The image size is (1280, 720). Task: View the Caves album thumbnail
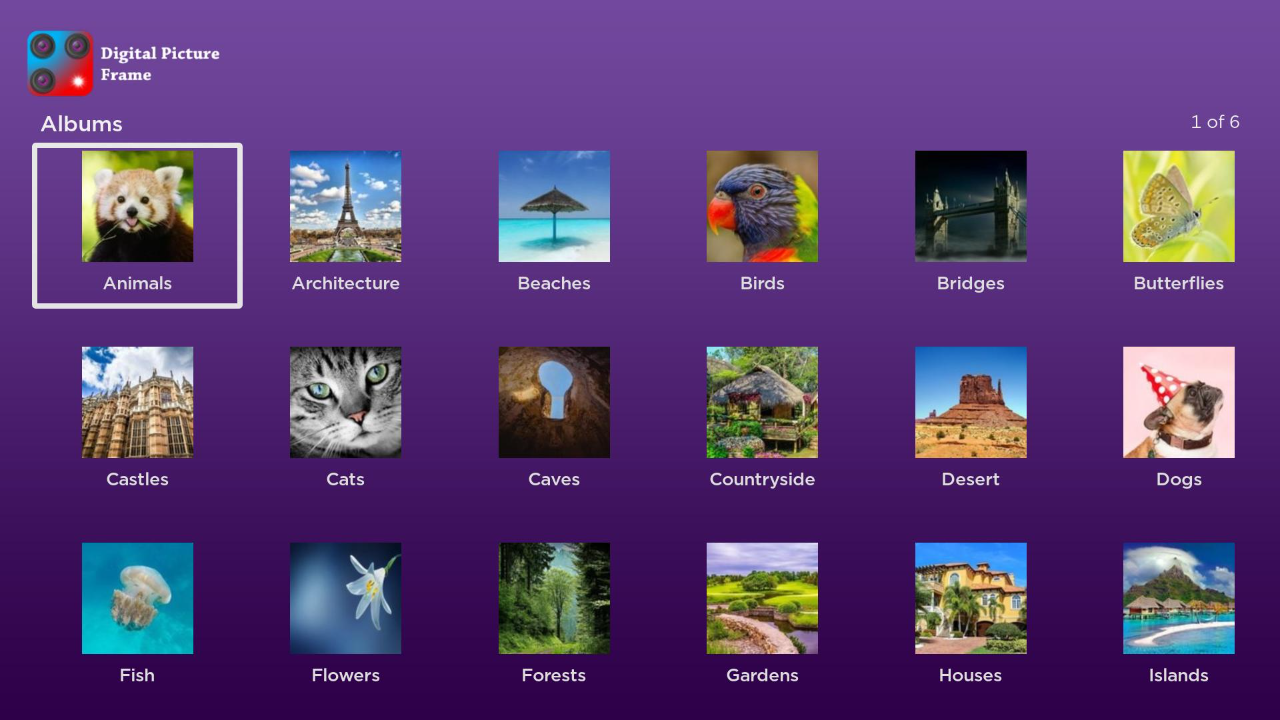[554, 402]
